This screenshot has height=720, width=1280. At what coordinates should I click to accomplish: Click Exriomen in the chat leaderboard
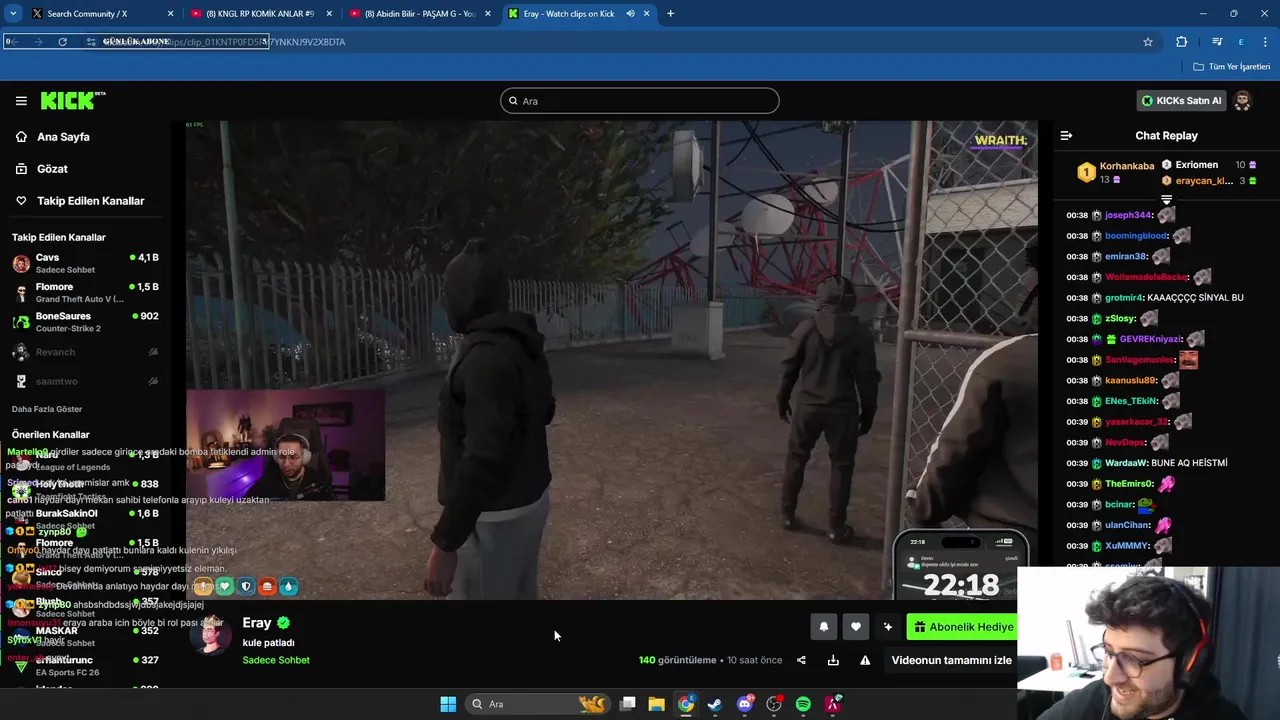(1197, 165)
